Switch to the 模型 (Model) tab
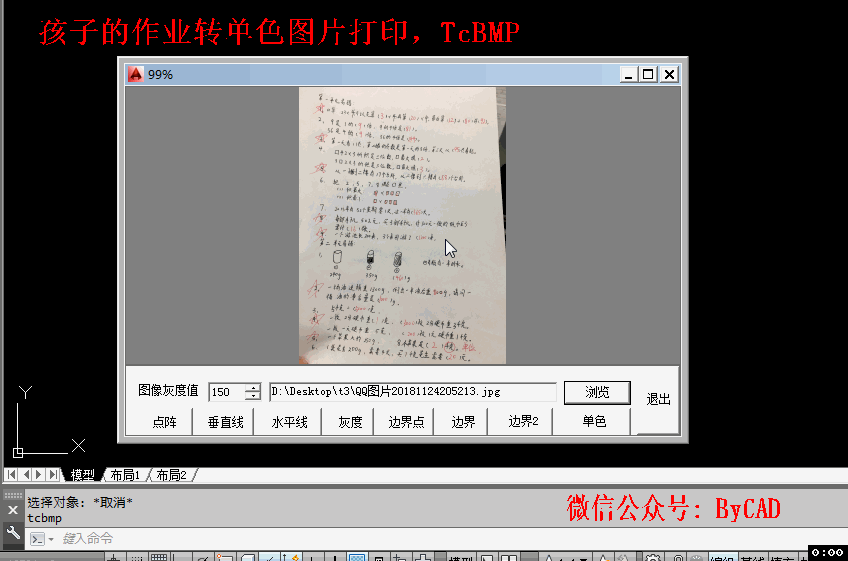848x561 pixels. point(82,475)
